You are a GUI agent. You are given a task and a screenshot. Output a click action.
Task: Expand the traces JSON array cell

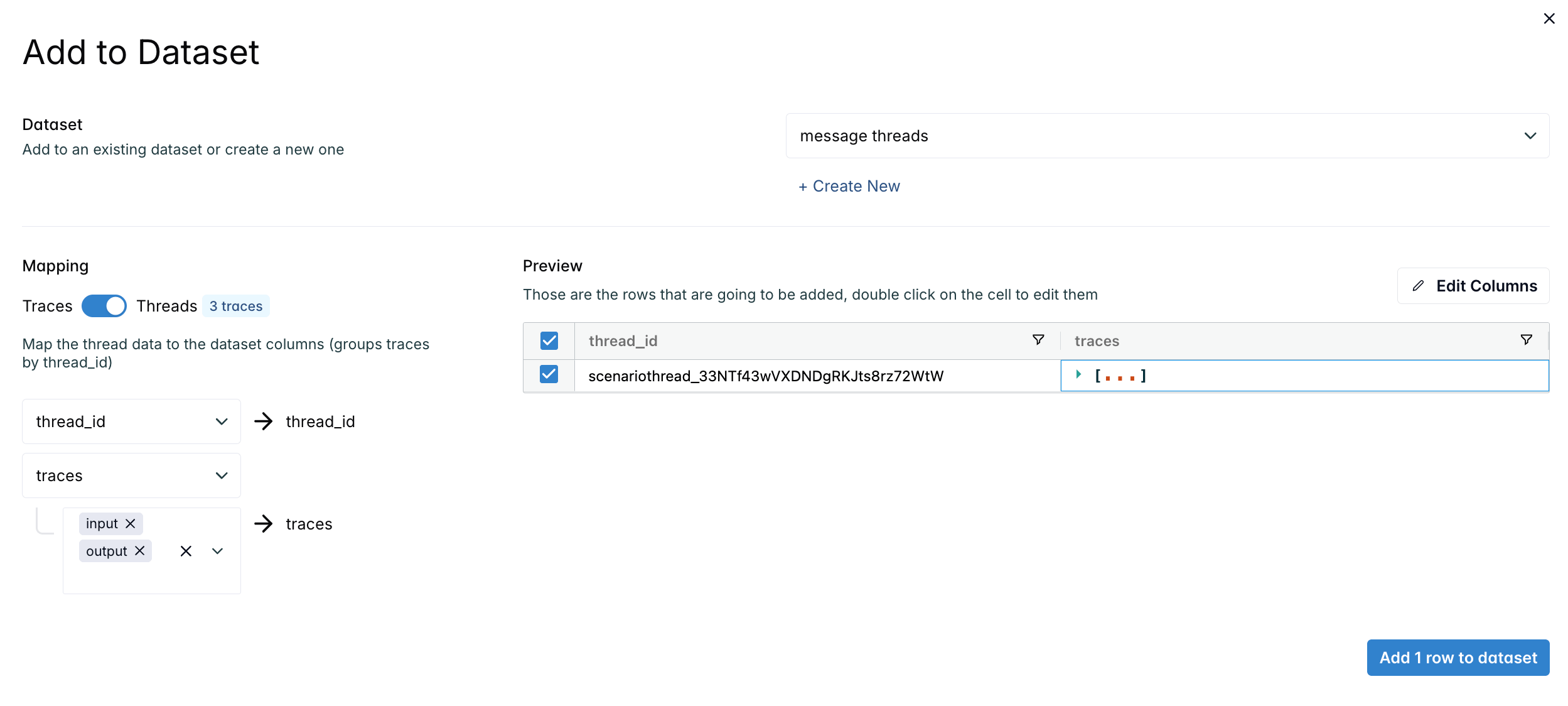pyautogui.click(x=1078, y=374)
